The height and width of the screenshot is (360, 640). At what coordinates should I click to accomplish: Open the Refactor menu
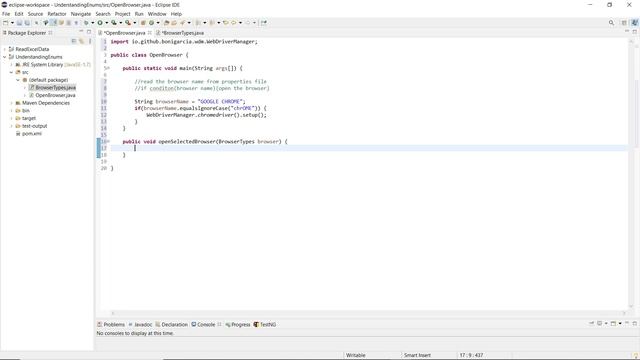[x=57, y=14]
